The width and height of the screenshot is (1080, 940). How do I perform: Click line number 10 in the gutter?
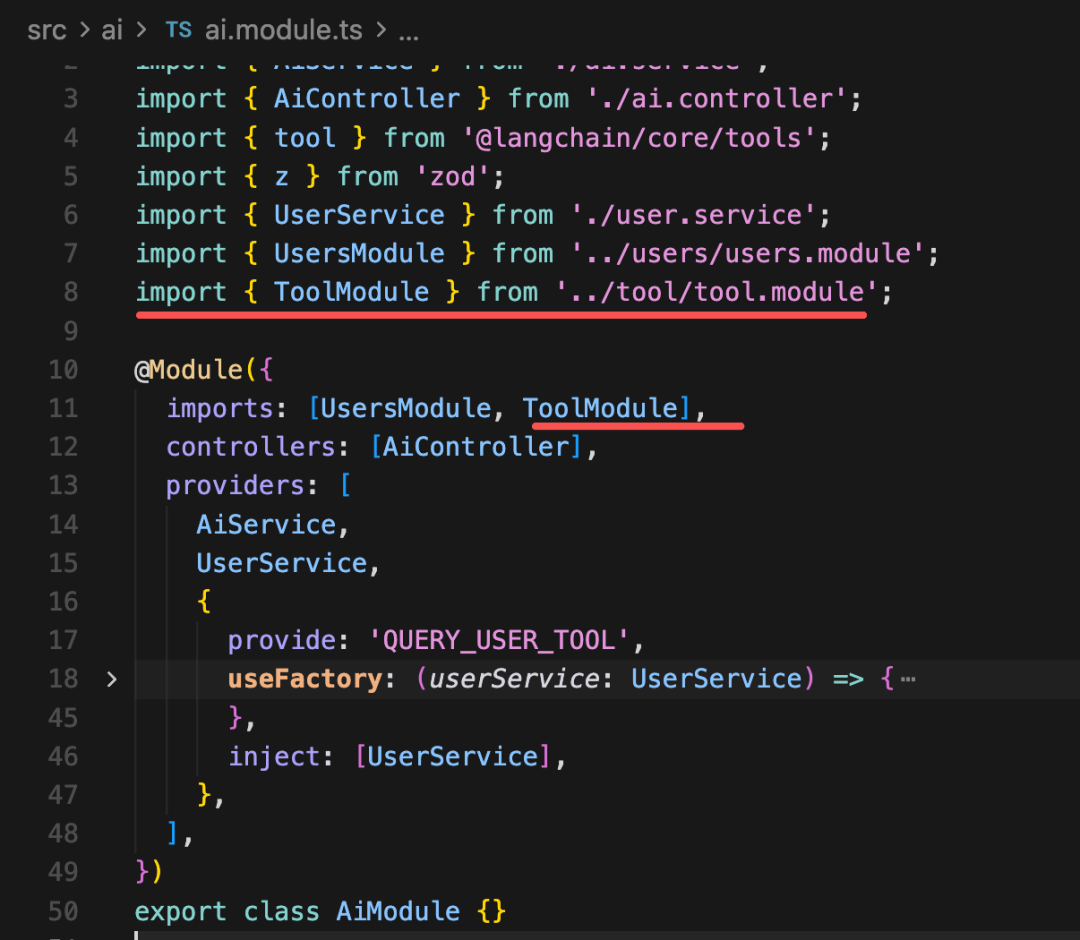63,370
